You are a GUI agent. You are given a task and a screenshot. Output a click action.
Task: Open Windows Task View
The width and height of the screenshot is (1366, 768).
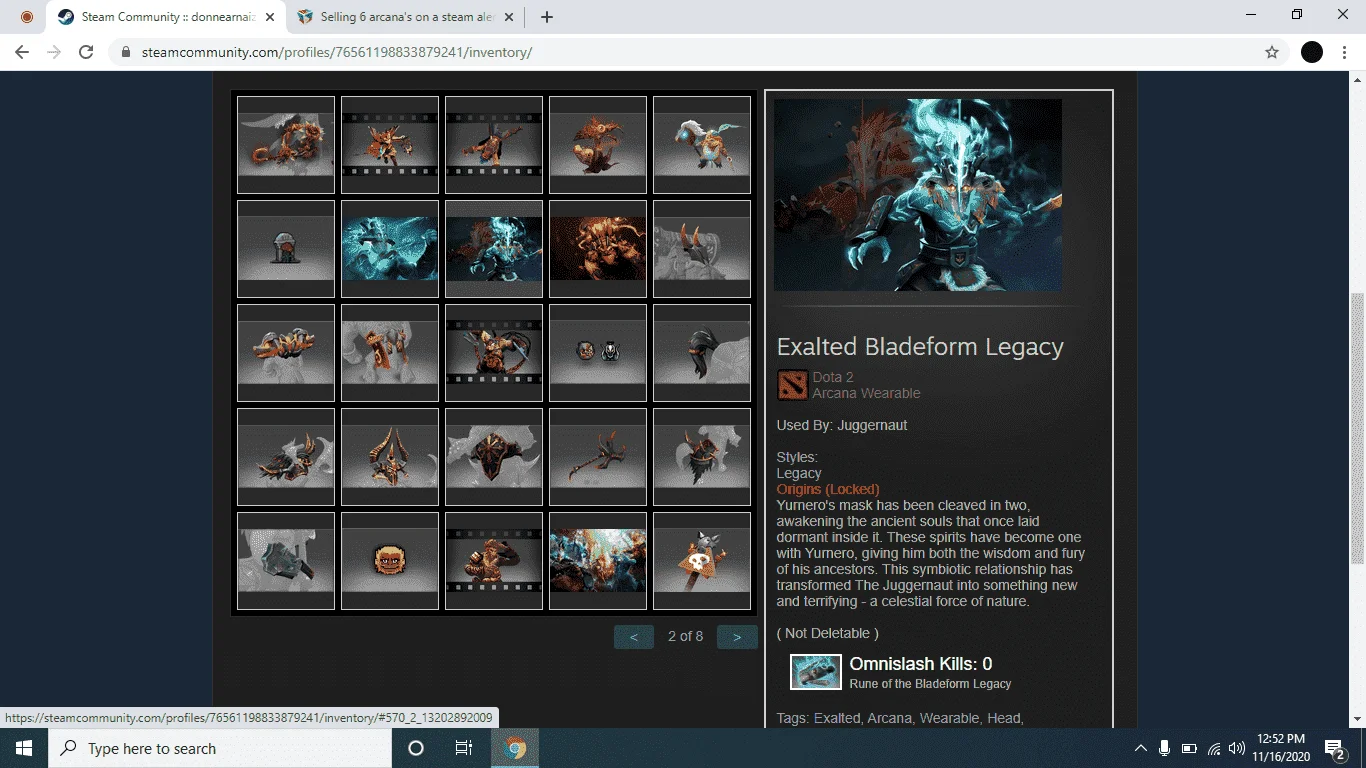(x=464, y=748)
